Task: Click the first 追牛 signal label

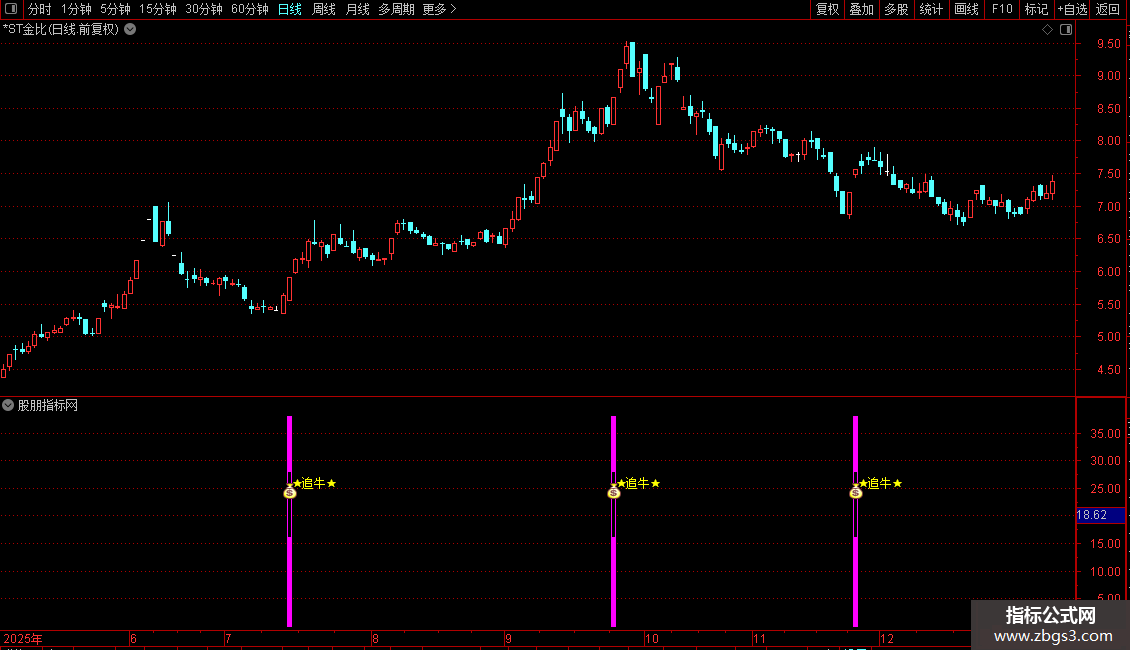Action: click(315, 483)
